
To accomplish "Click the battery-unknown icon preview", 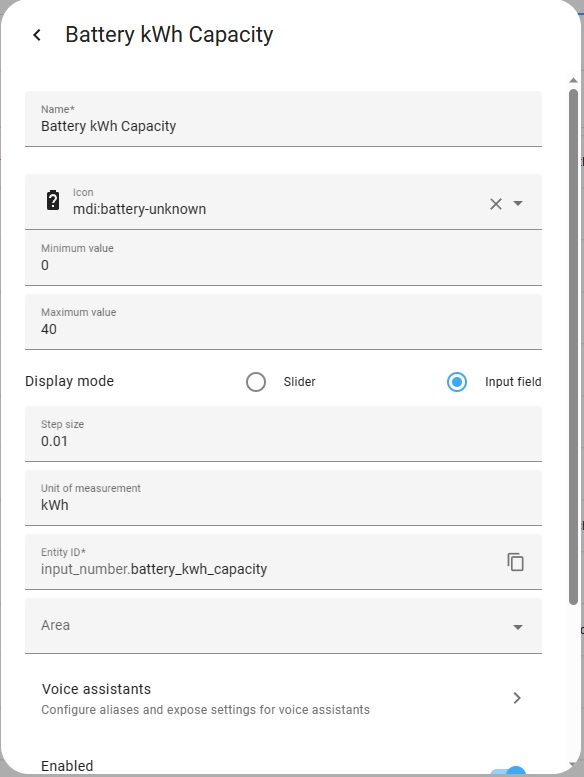I will pyautogui.click(x=53, y=201).
